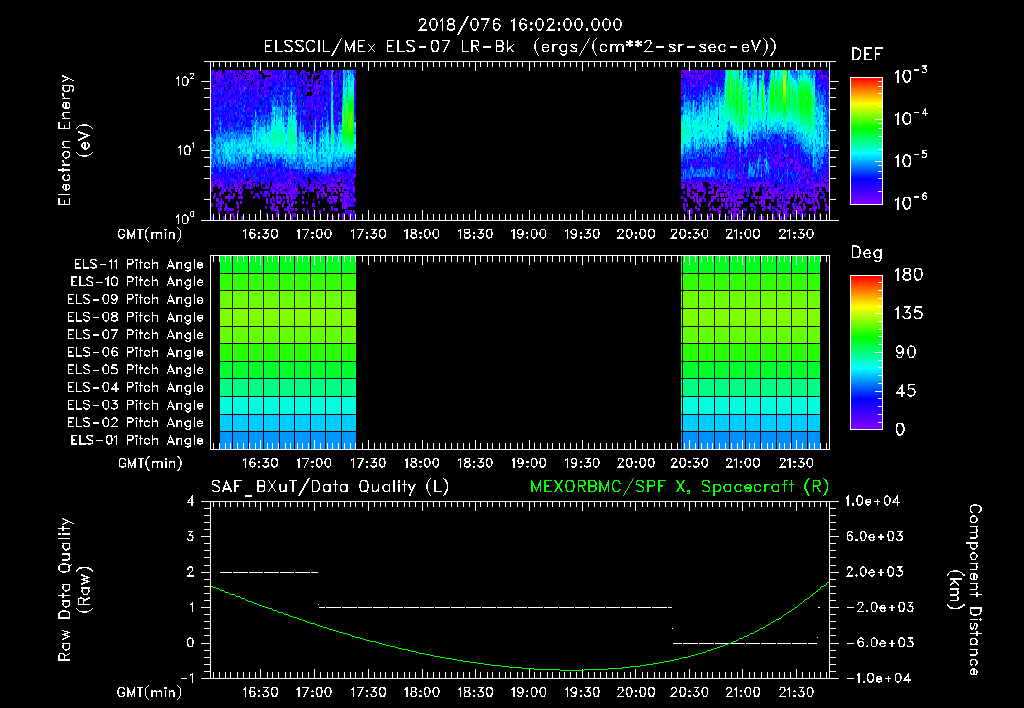Select the ELS-01 Pitch Angle row label
Viewport: 1024px width, 708px height.
(x=137, y=440)
